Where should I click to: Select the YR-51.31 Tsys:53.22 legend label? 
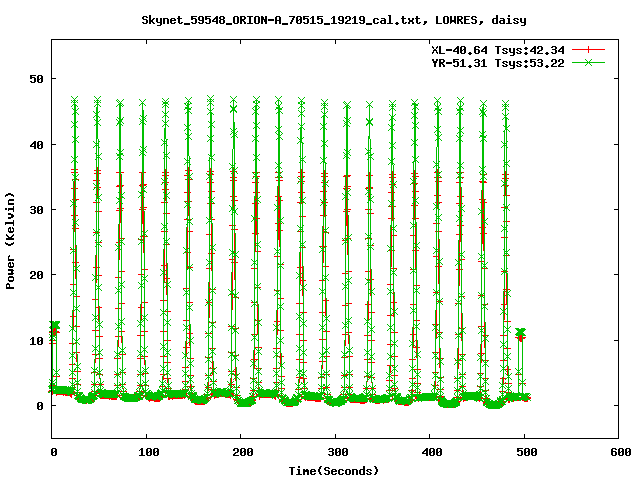[498, 63]
